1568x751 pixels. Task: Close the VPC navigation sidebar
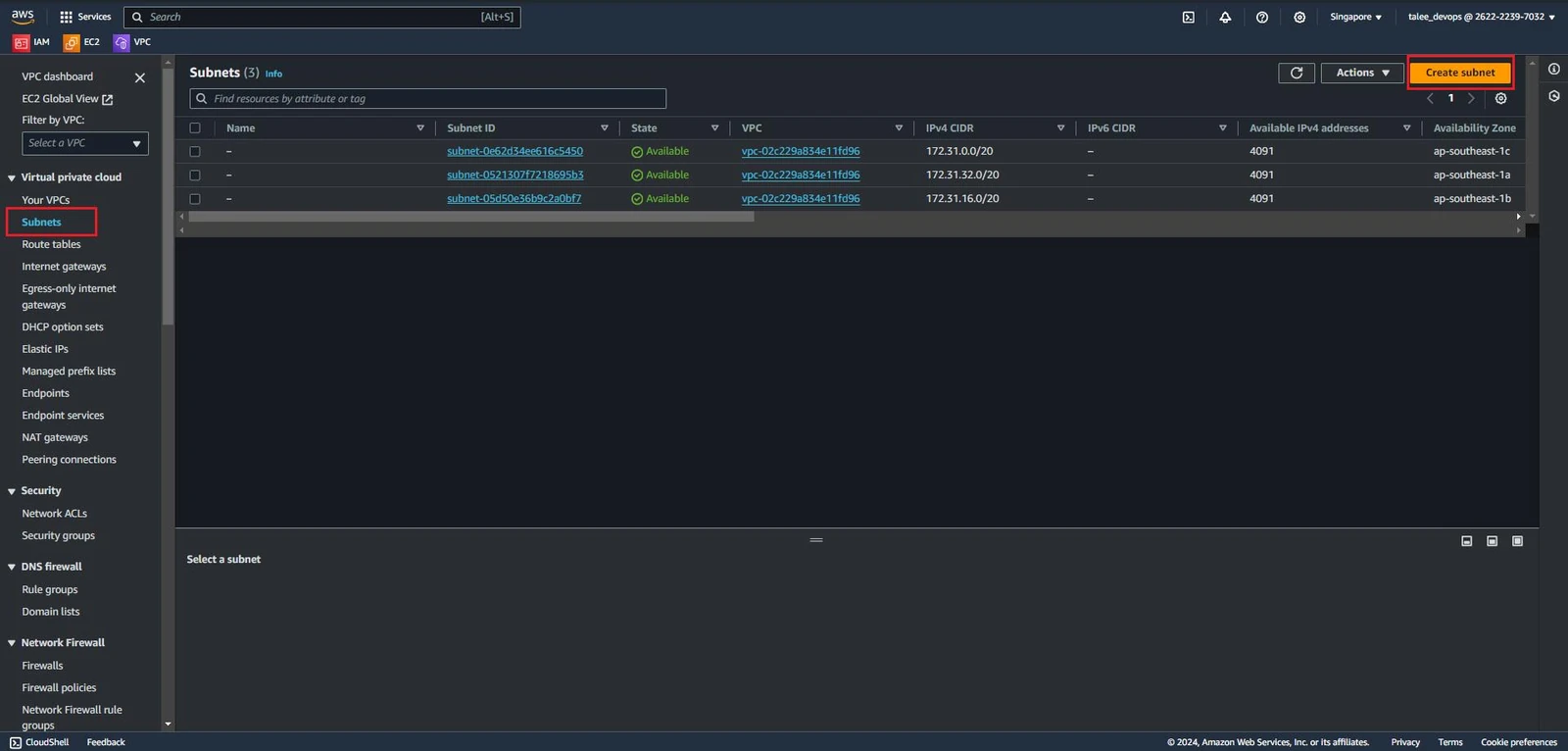[140, 77]
